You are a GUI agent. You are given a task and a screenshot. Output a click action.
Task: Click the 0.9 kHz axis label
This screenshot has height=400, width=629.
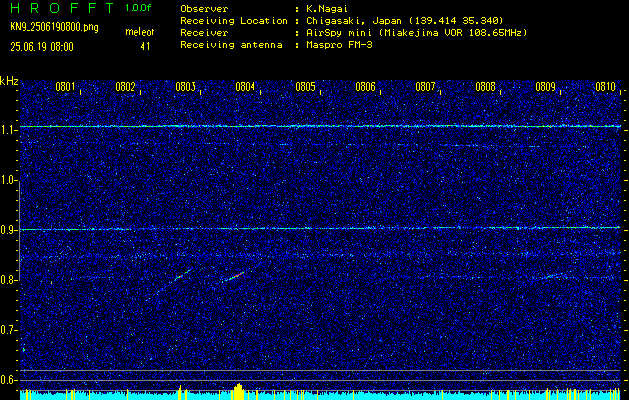click(x=8, y=230)
